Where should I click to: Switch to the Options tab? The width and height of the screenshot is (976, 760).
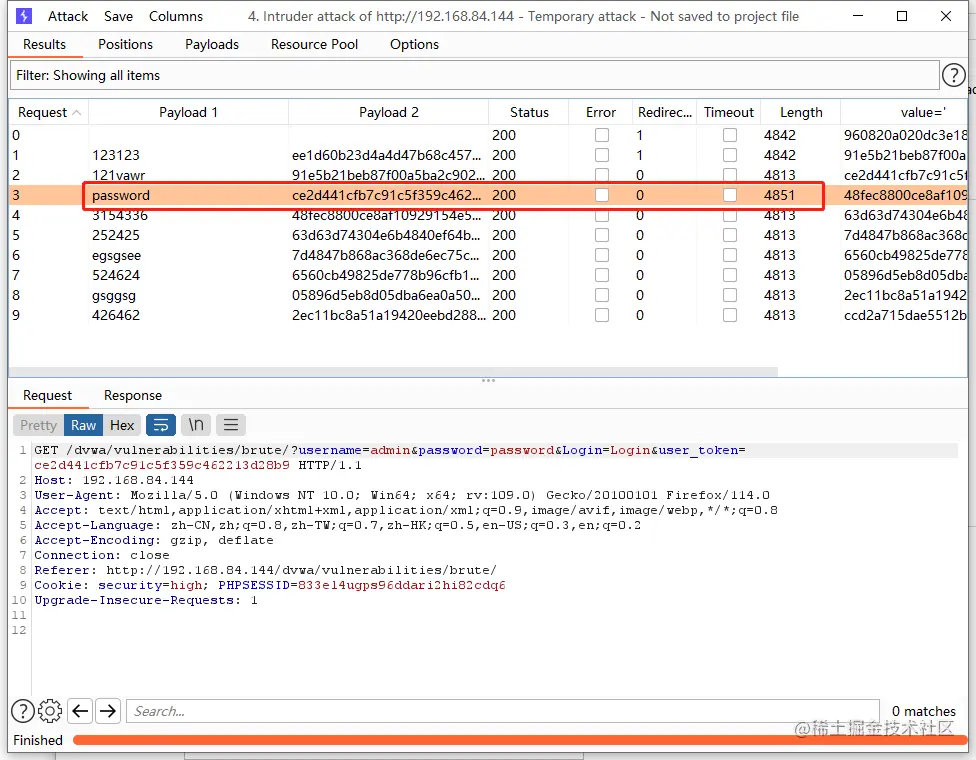415,44
